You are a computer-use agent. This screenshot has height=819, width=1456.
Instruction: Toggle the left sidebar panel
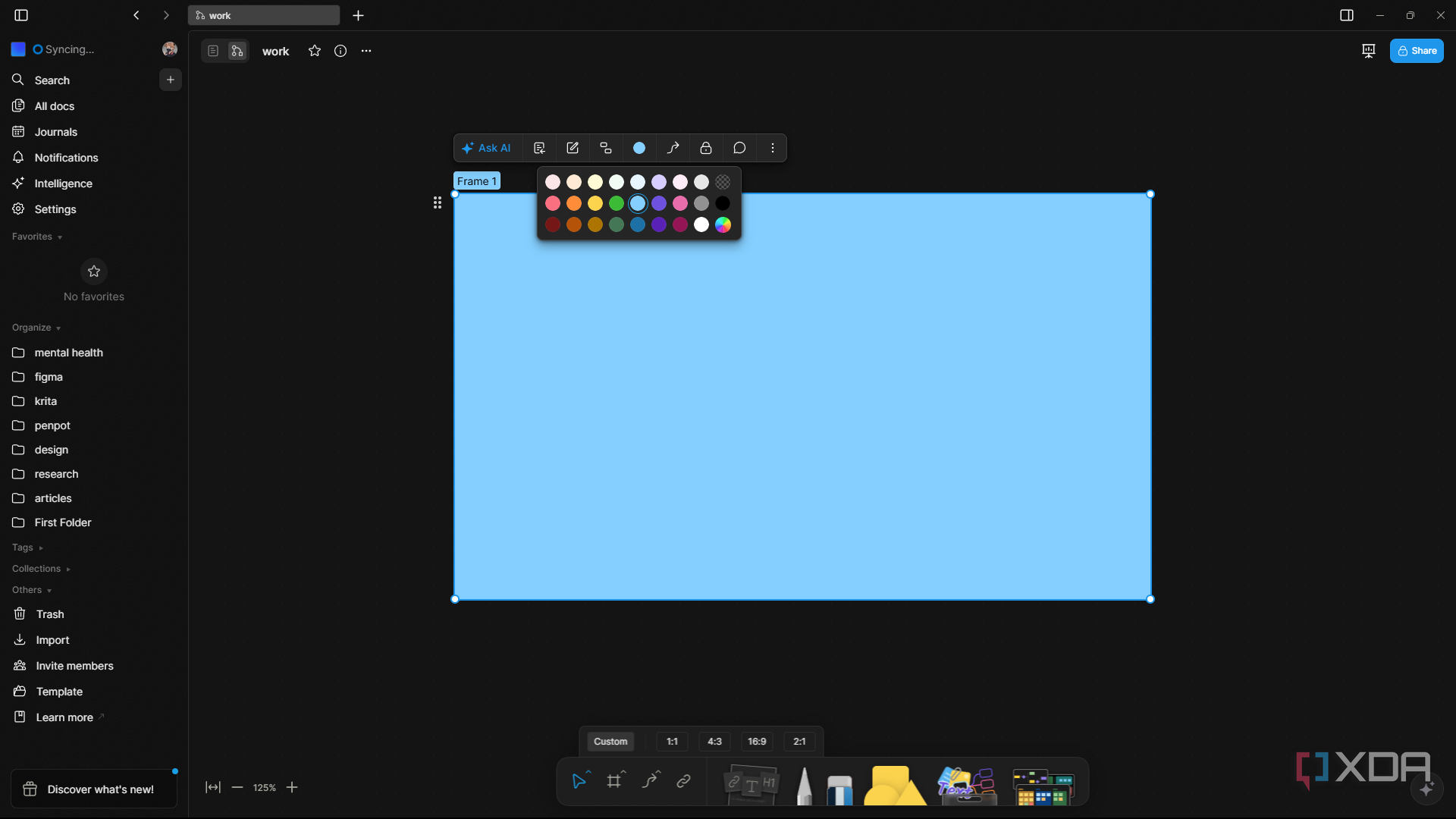pyautogui.click(x=21, y=15)
